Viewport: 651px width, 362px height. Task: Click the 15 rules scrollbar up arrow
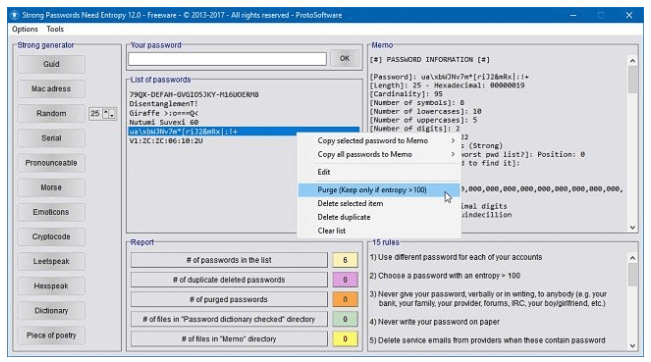(632, 258)
